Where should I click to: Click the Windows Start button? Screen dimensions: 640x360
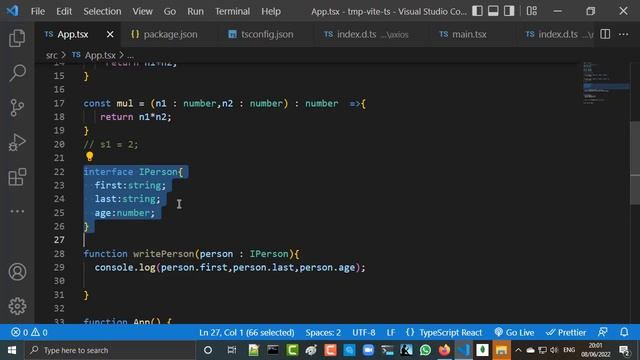pyautogui.click(x=12, y=350)
